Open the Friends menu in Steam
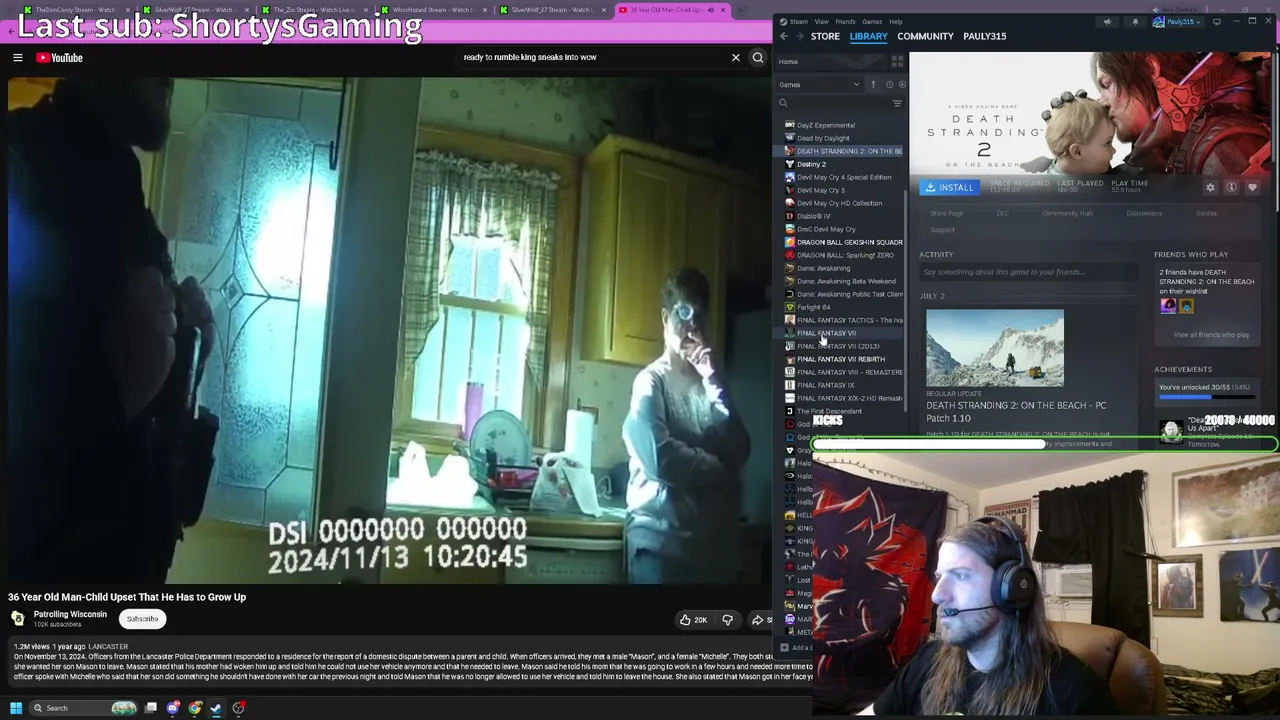 tap(845, 21)
